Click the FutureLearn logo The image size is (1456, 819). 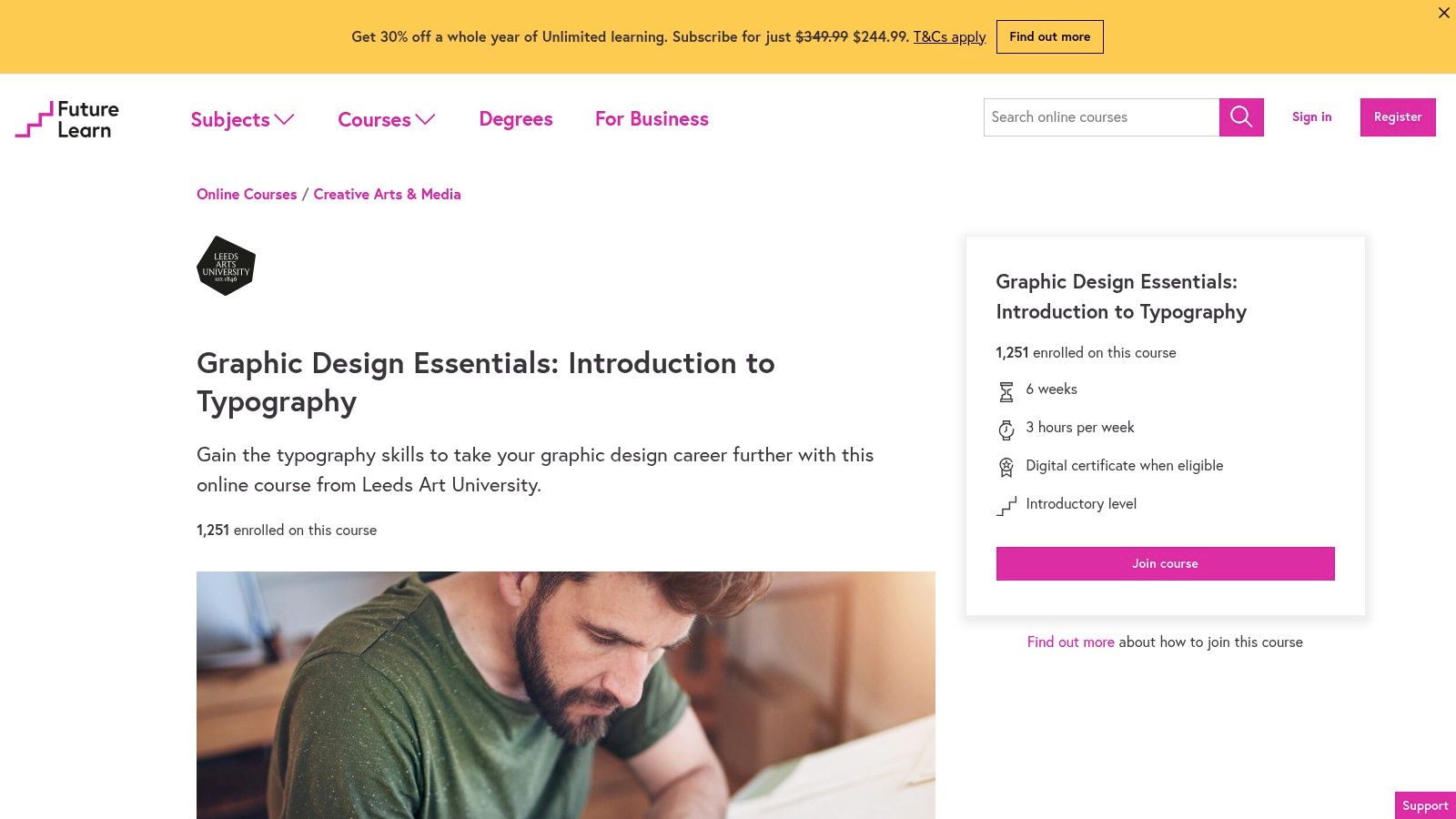[x=67, y=119]
